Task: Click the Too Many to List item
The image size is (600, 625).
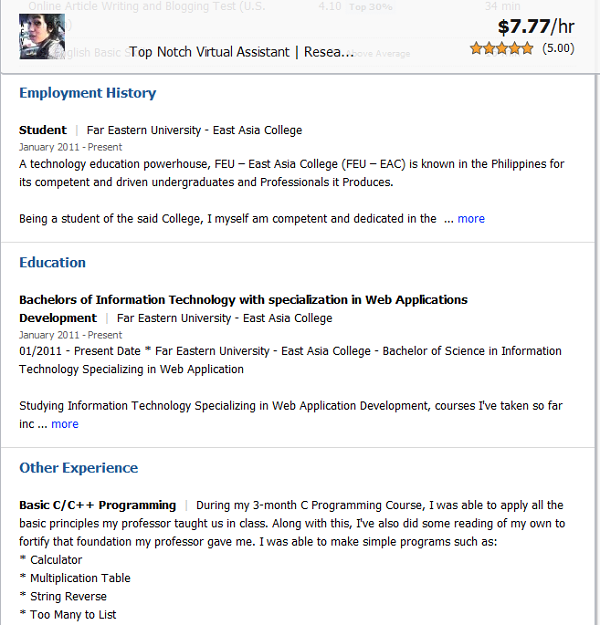Action: pyautogui.click(x=73, y=615)
